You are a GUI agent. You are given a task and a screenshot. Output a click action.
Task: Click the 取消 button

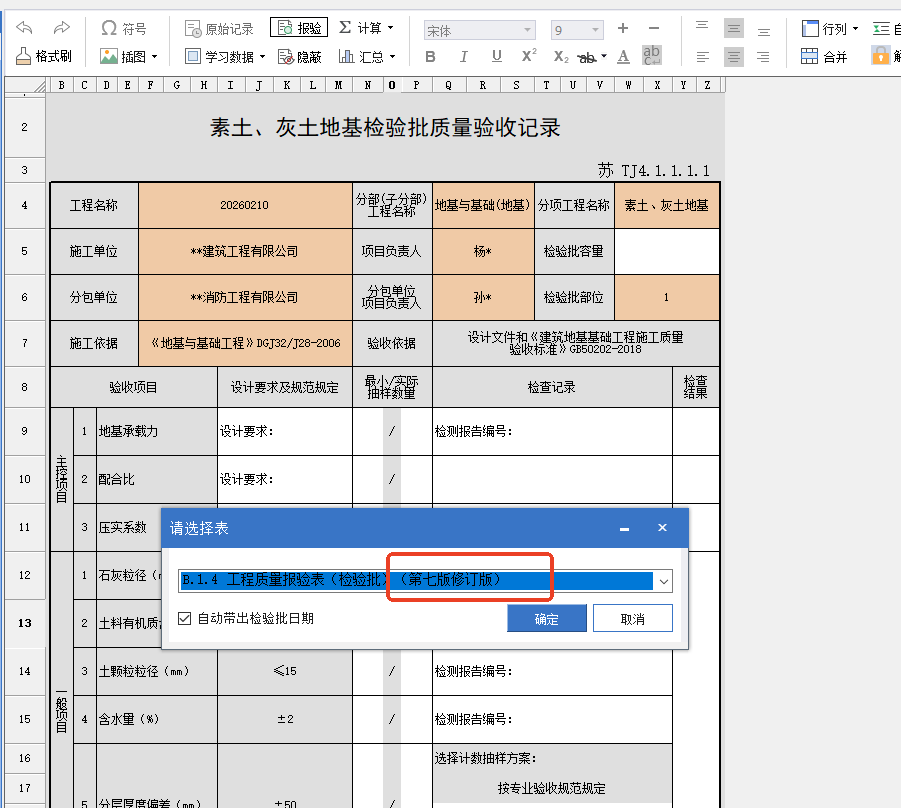tap(632, 619)
